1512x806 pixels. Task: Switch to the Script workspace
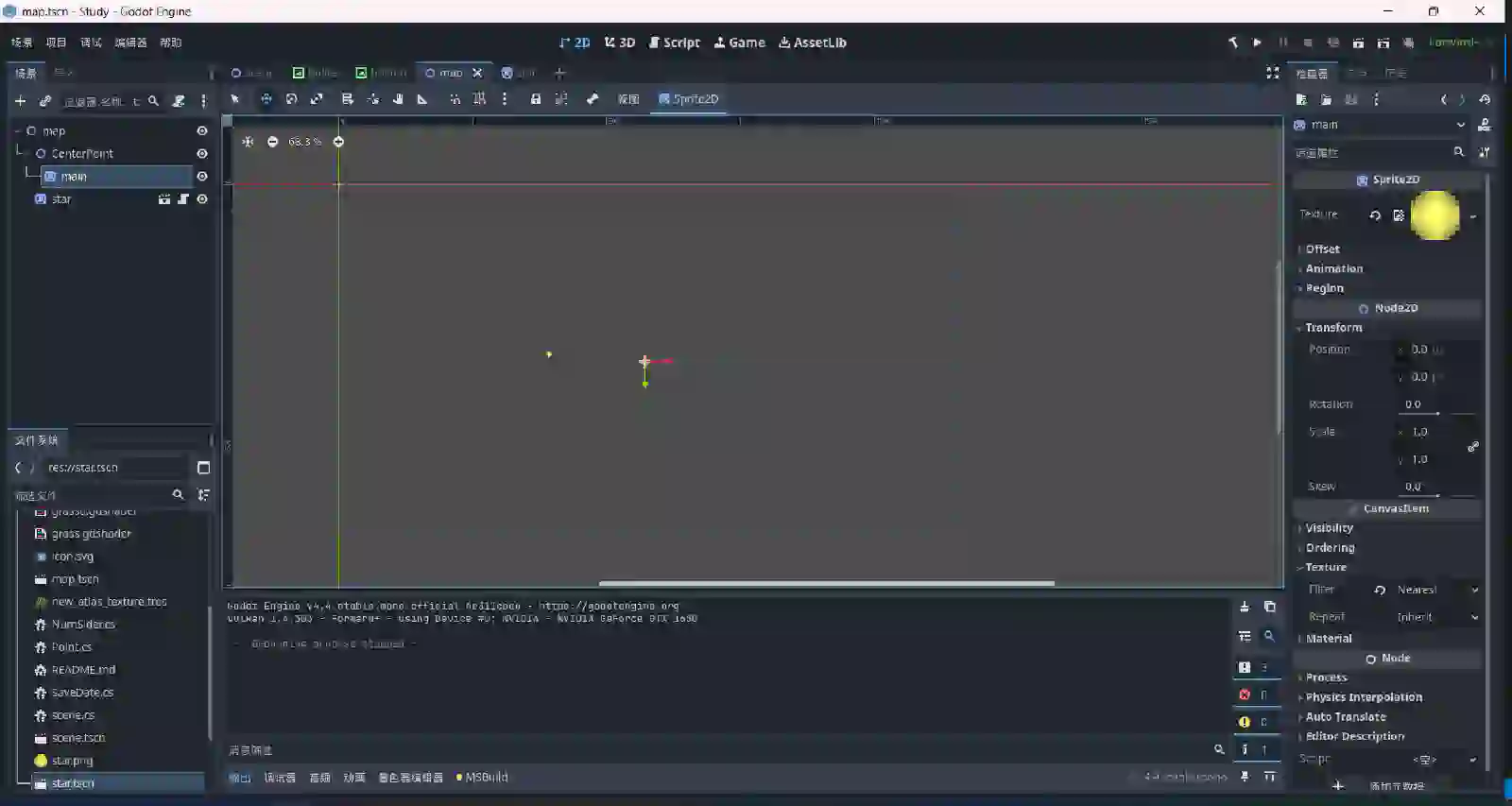[x=675, y=43]
